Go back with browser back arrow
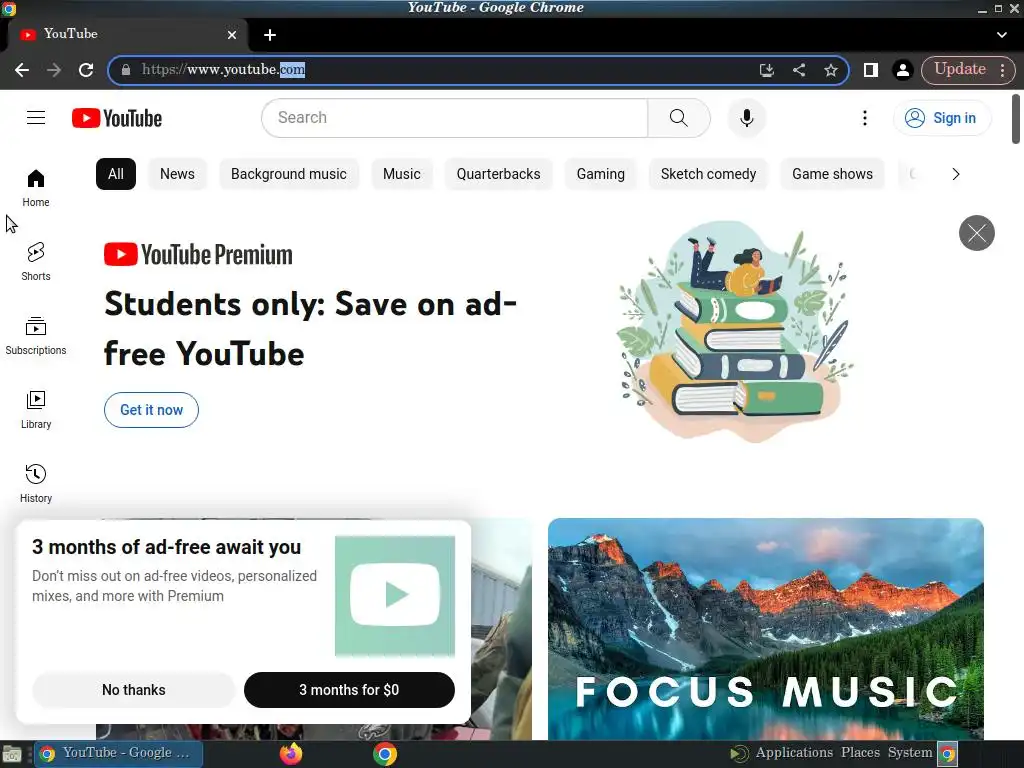Viewport: 1024px width, 768px height. [22, 70]
